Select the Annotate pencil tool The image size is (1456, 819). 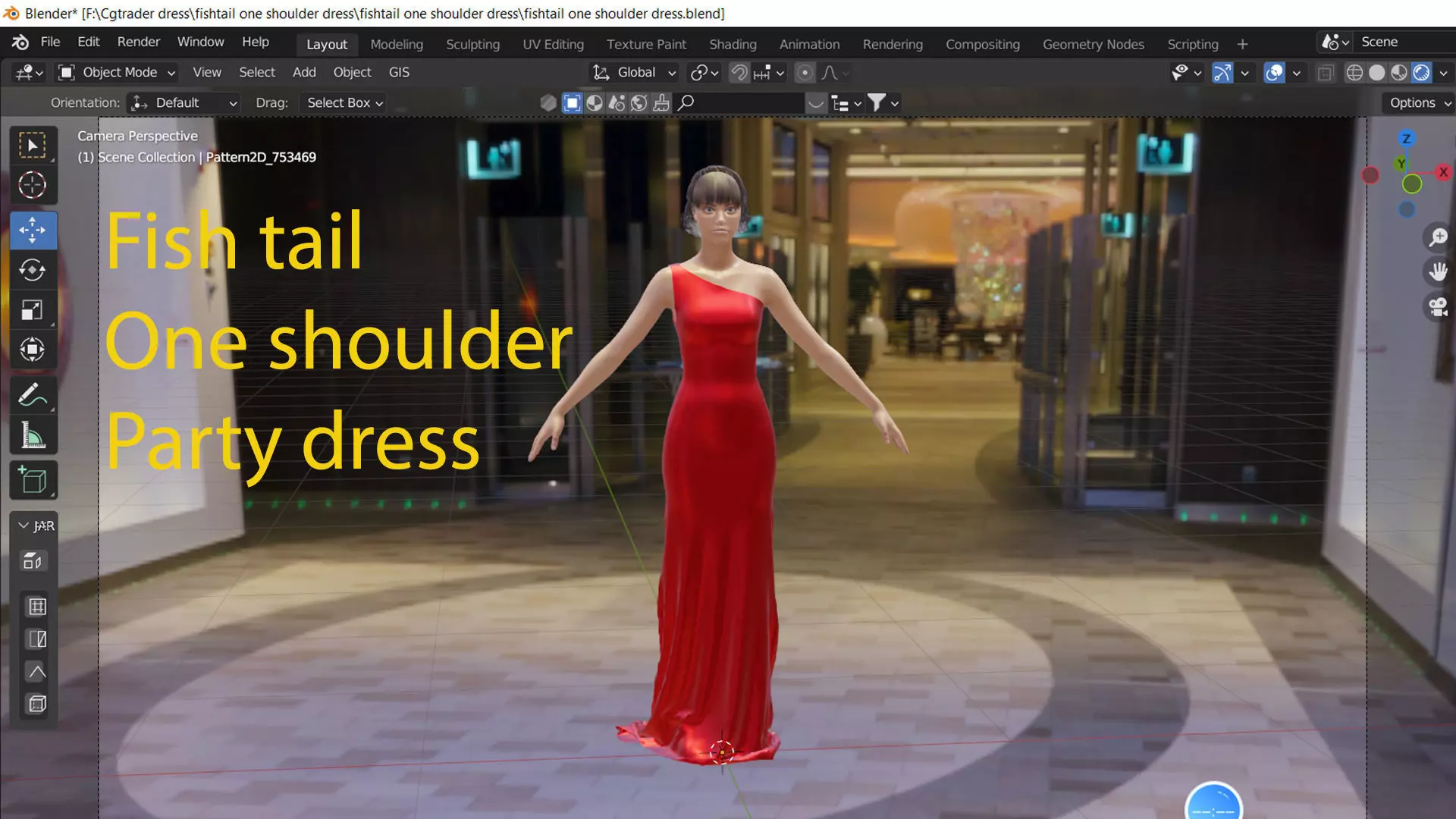32,395
